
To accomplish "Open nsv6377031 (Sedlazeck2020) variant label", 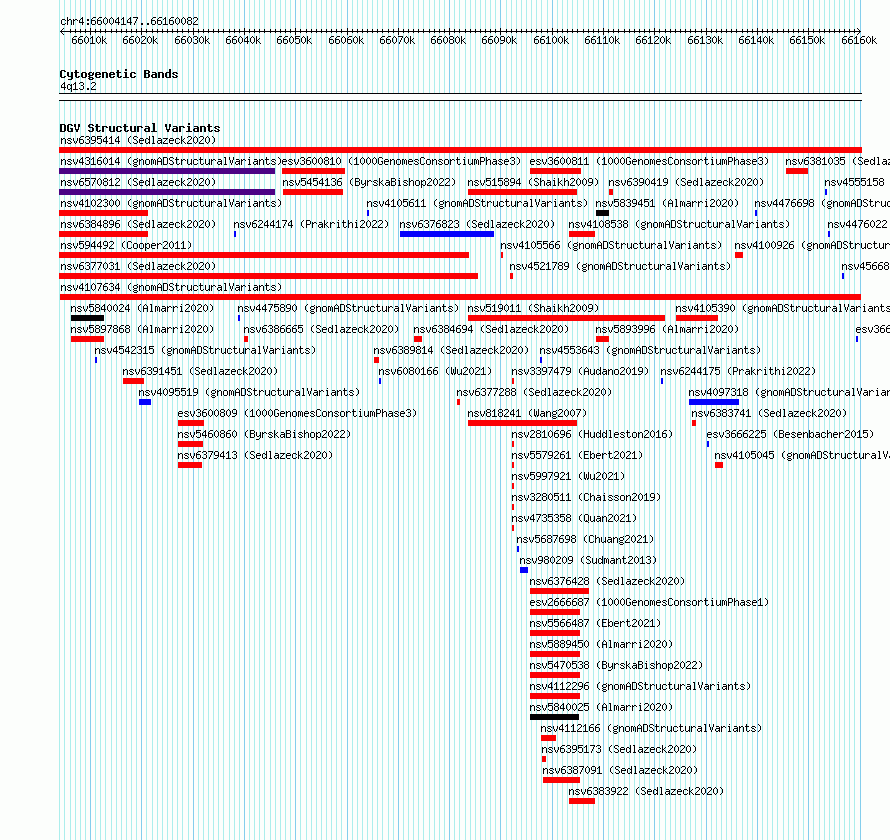I will (138, 266).
